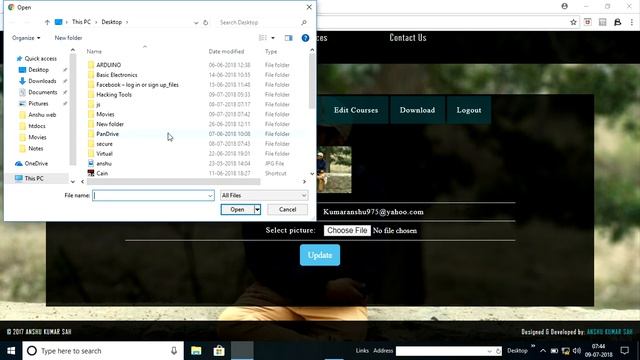Click the taskbar search box
Screen dimensions: 640x360
pos(103,351)
